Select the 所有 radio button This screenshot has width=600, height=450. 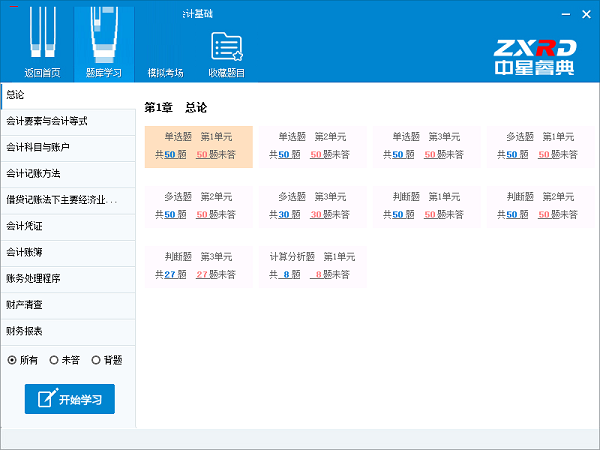click(12, 360)
